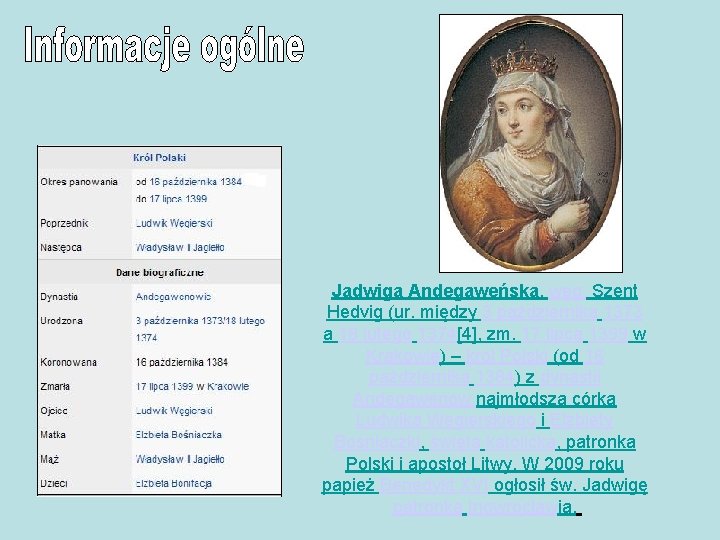Select the 'Matka' row label
Image resolution: width=720 pixels, height=540 pixels.
53,434
